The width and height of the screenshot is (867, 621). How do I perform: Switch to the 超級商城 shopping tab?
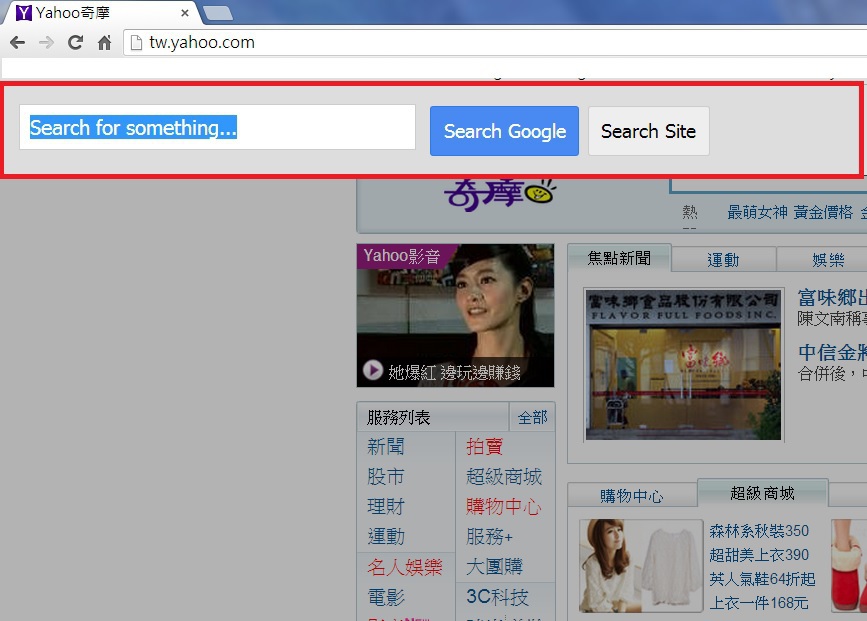[x=762, y=493]
